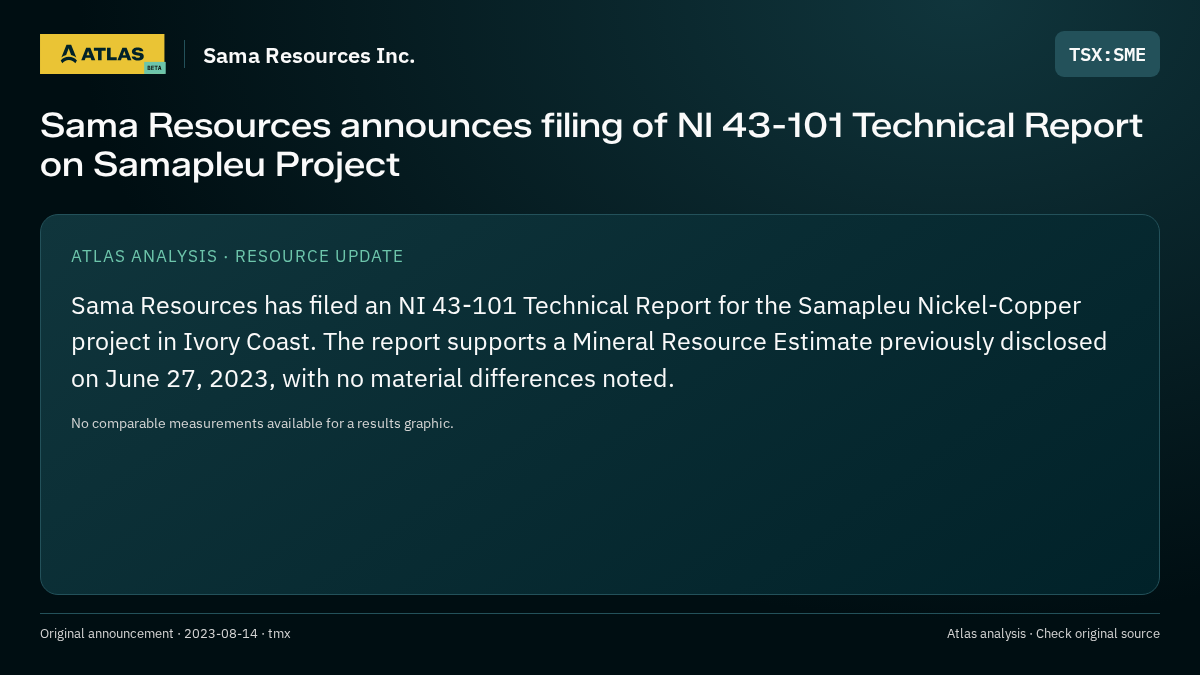This screenshot has height=675, width=1200.
Task: Click the 'No comparable measurements available' note
Action: (262, 423)
